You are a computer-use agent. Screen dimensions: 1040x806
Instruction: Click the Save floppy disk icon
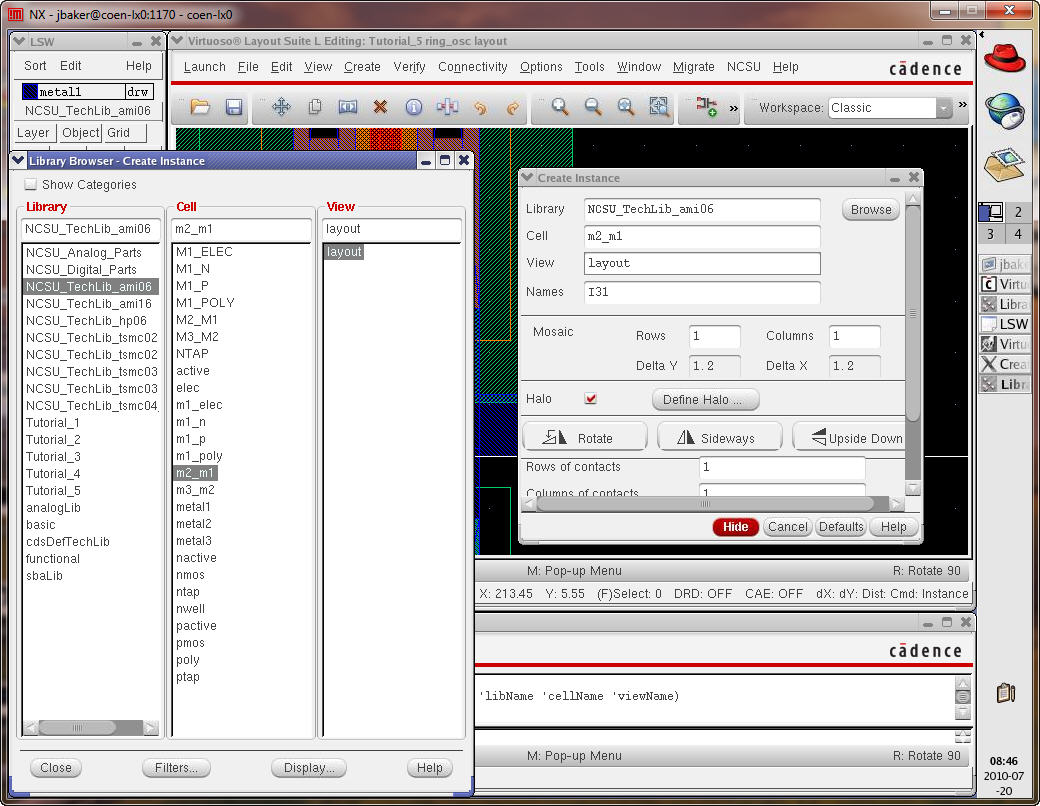234,107
